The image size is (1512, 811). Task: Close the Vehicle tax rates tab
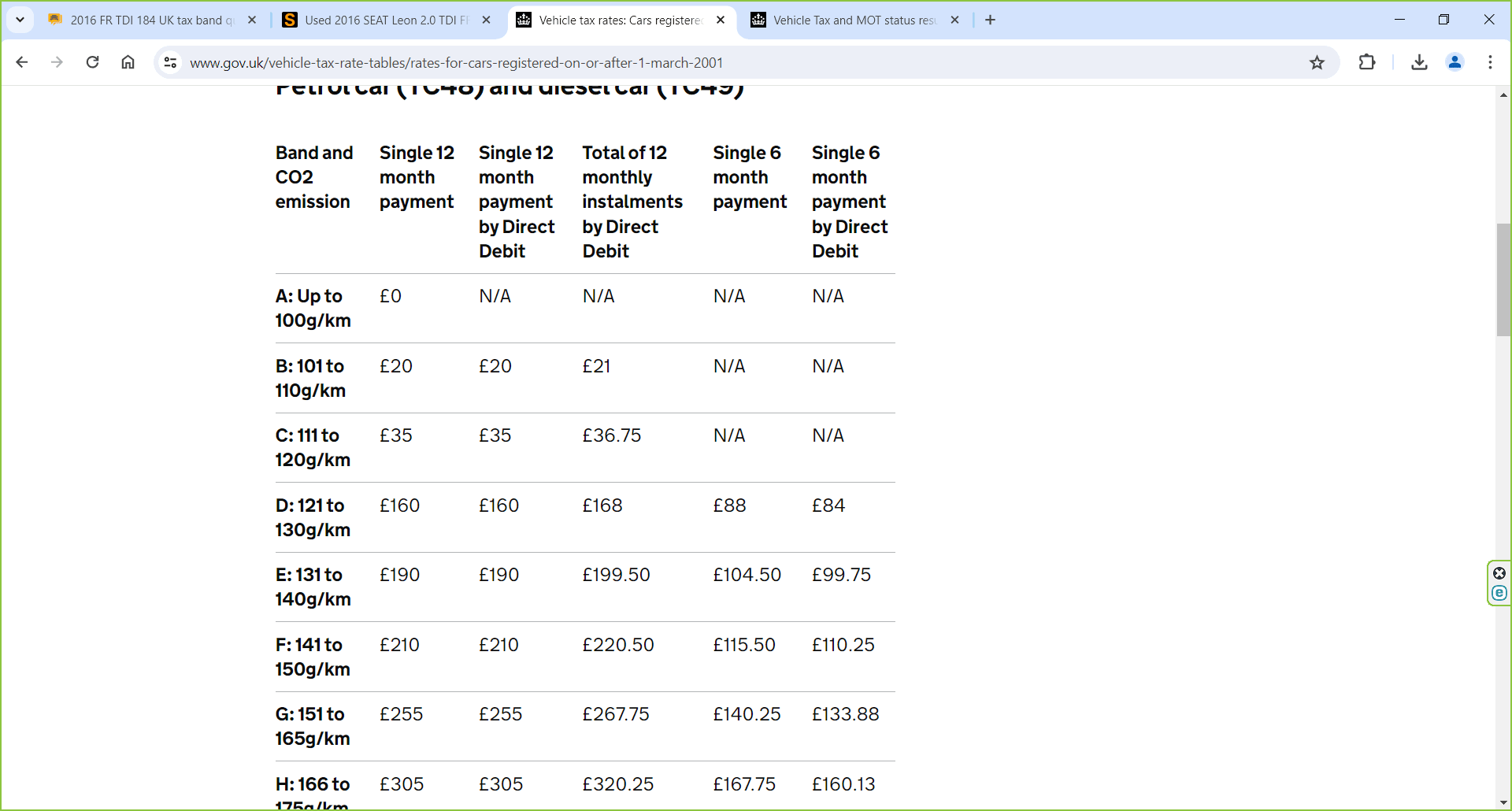pyautogui.click(x=721, y=20)
